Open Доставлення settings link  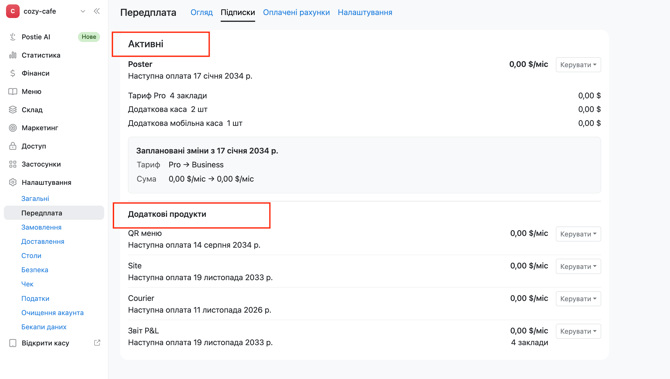coord(43,241)
